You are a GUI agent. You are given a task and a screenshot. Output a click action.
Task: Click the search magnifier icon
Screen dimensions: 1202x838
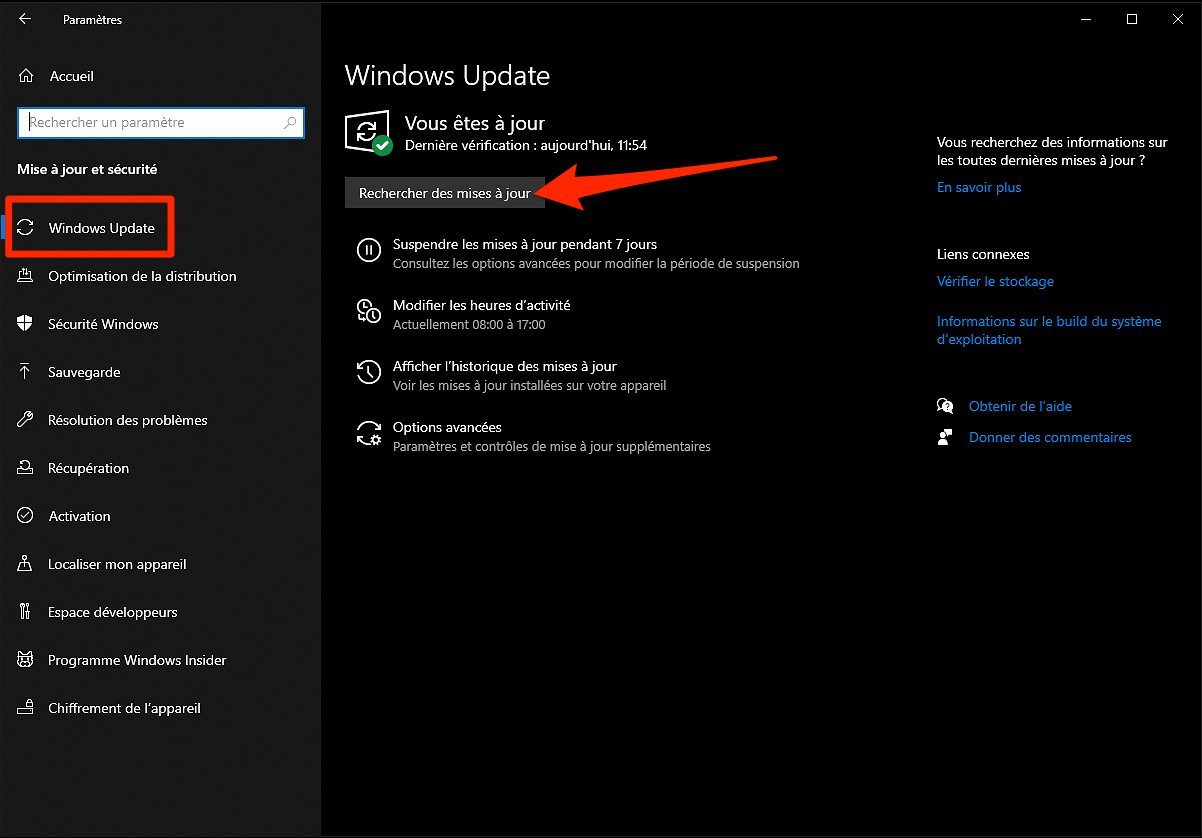pos(290,123)
